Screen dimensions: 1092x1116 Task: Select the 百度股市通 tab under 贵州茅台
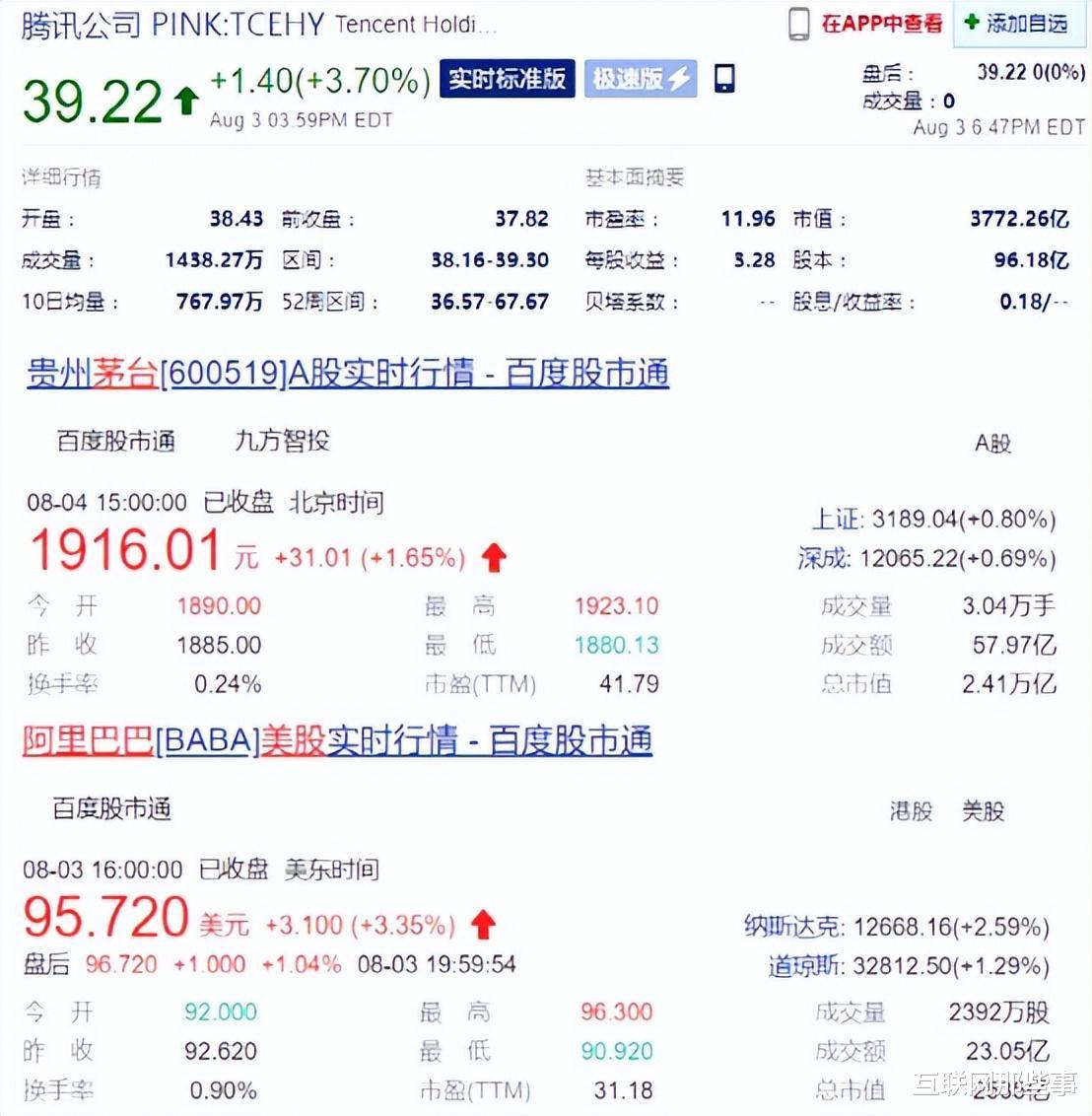tap(116, 442)
